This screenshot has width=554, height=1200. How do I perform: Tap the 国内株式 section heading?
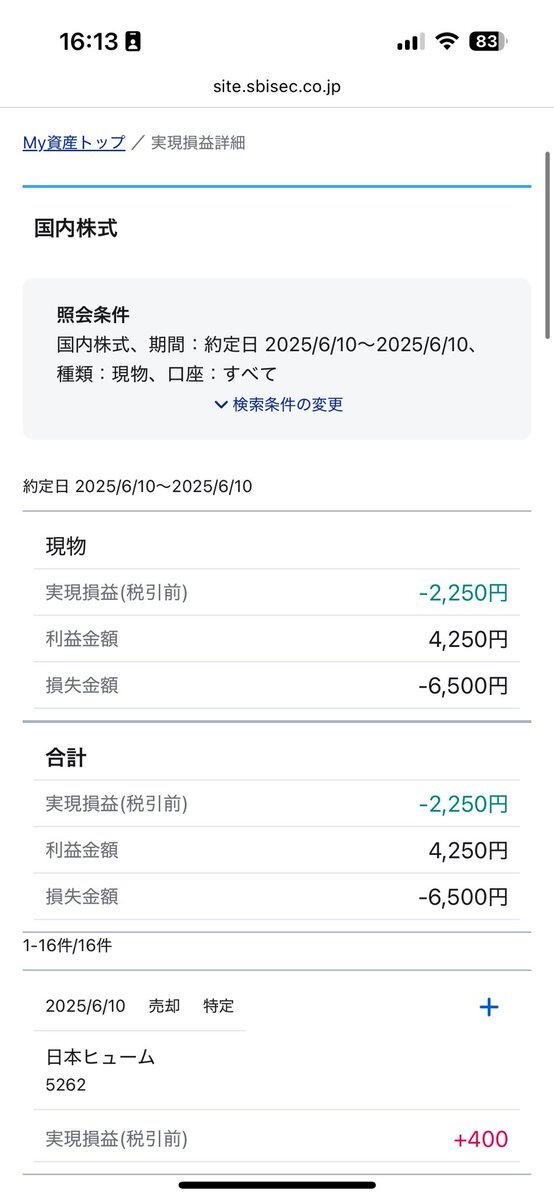[76, 228]
